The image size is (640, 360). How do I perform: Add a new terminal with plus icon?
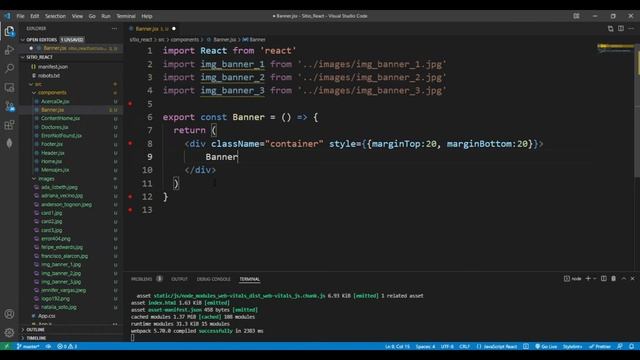pos(588,278)
